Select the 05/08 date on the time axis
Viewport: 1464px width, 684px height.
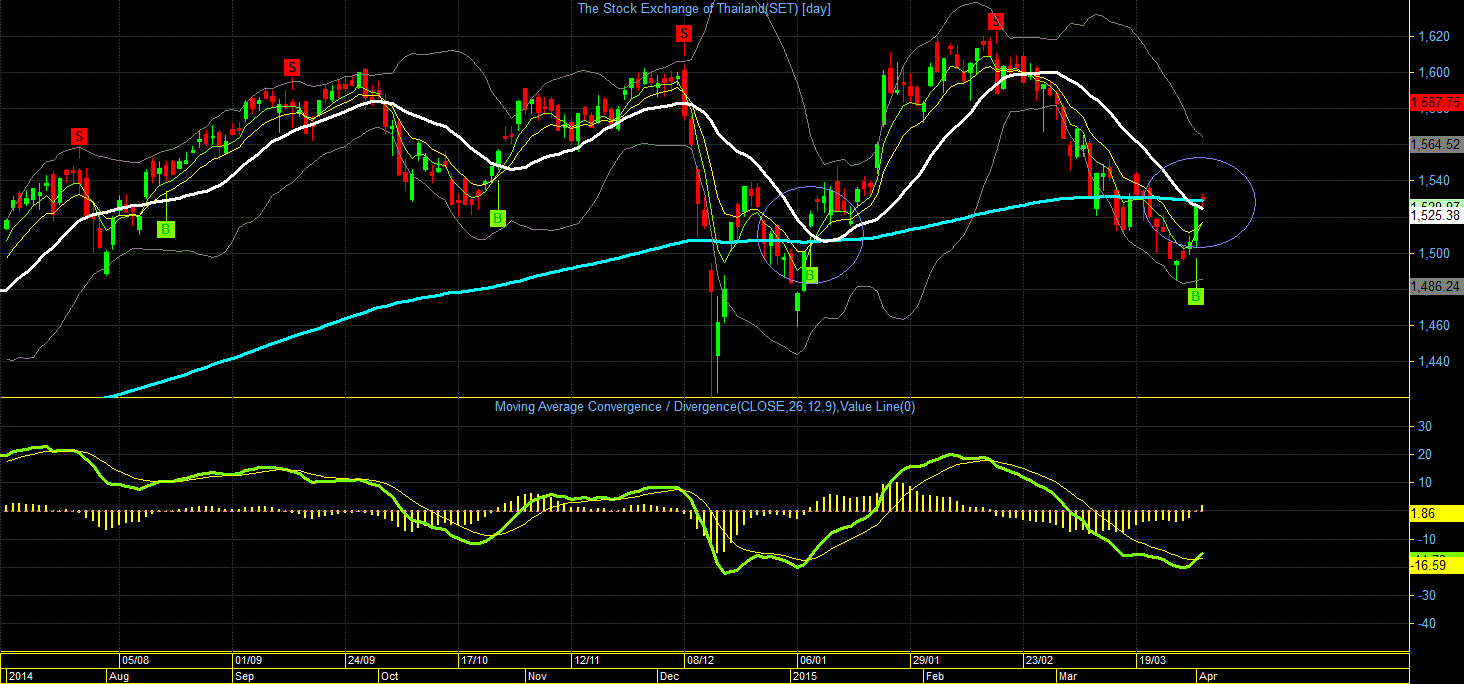pyautogui.click(x=136, y=661)
